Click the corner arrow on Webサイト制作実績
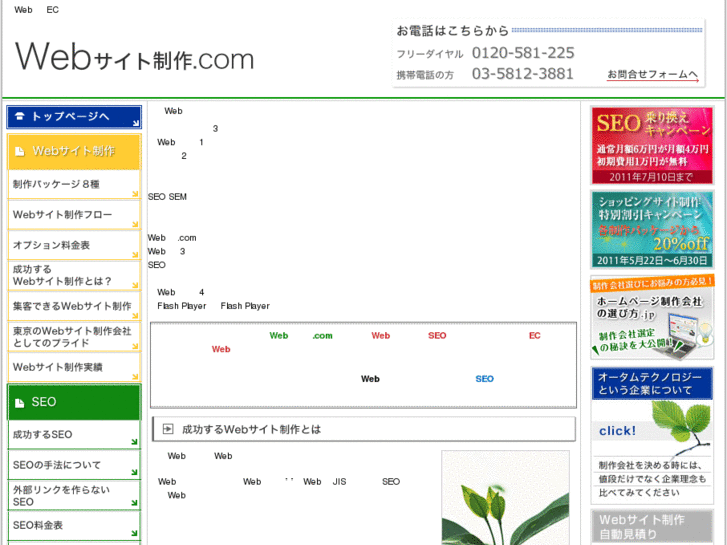Viewport: 727px width, 545px height. click(135, 377)
